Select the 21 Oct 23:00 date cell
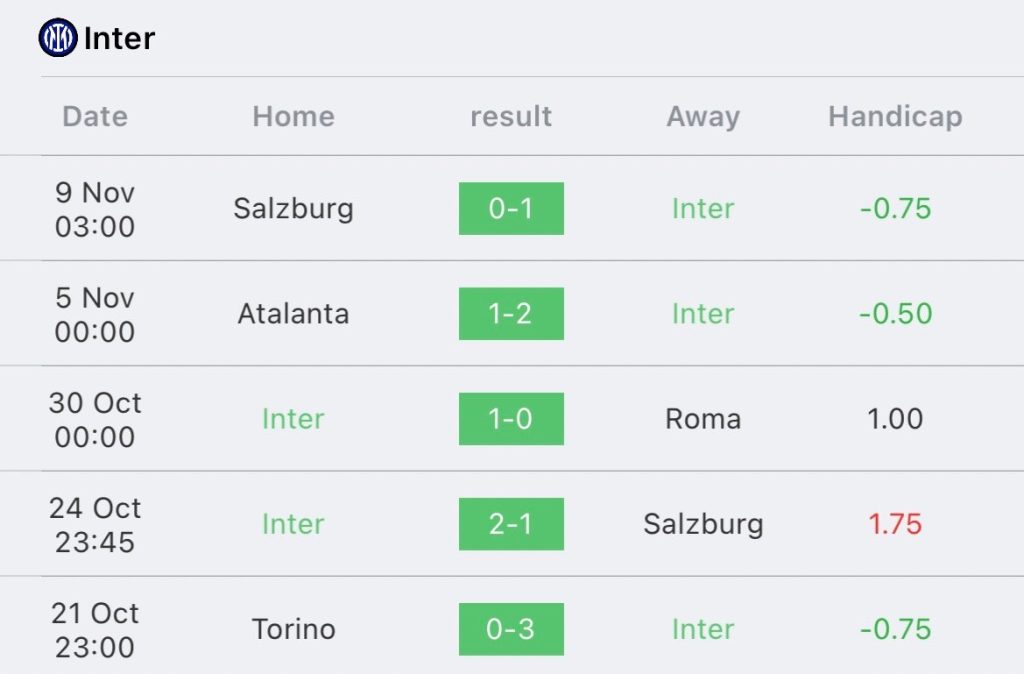Image resolution: width=1024 pixels, height=674 pixels. click(x=95, y=629)
